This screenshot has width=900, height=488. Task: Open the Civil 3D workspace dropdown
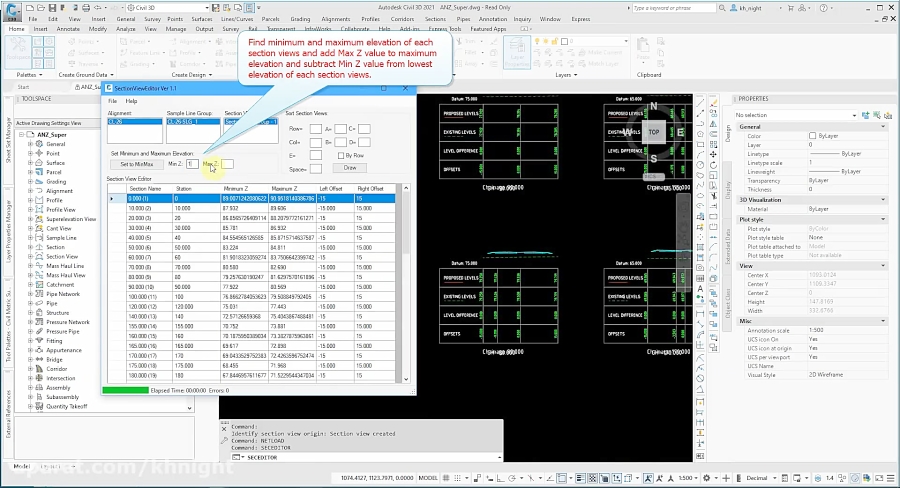168,8
